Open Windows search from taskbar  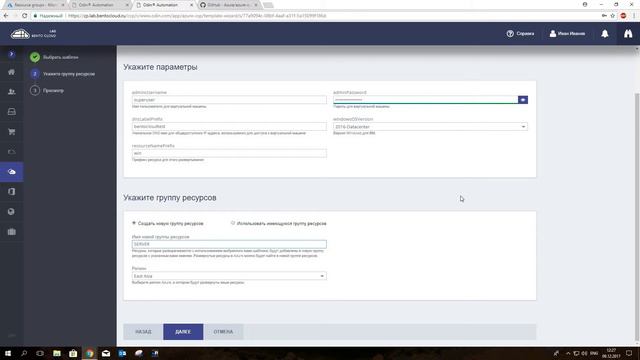(x=24, y=353)
